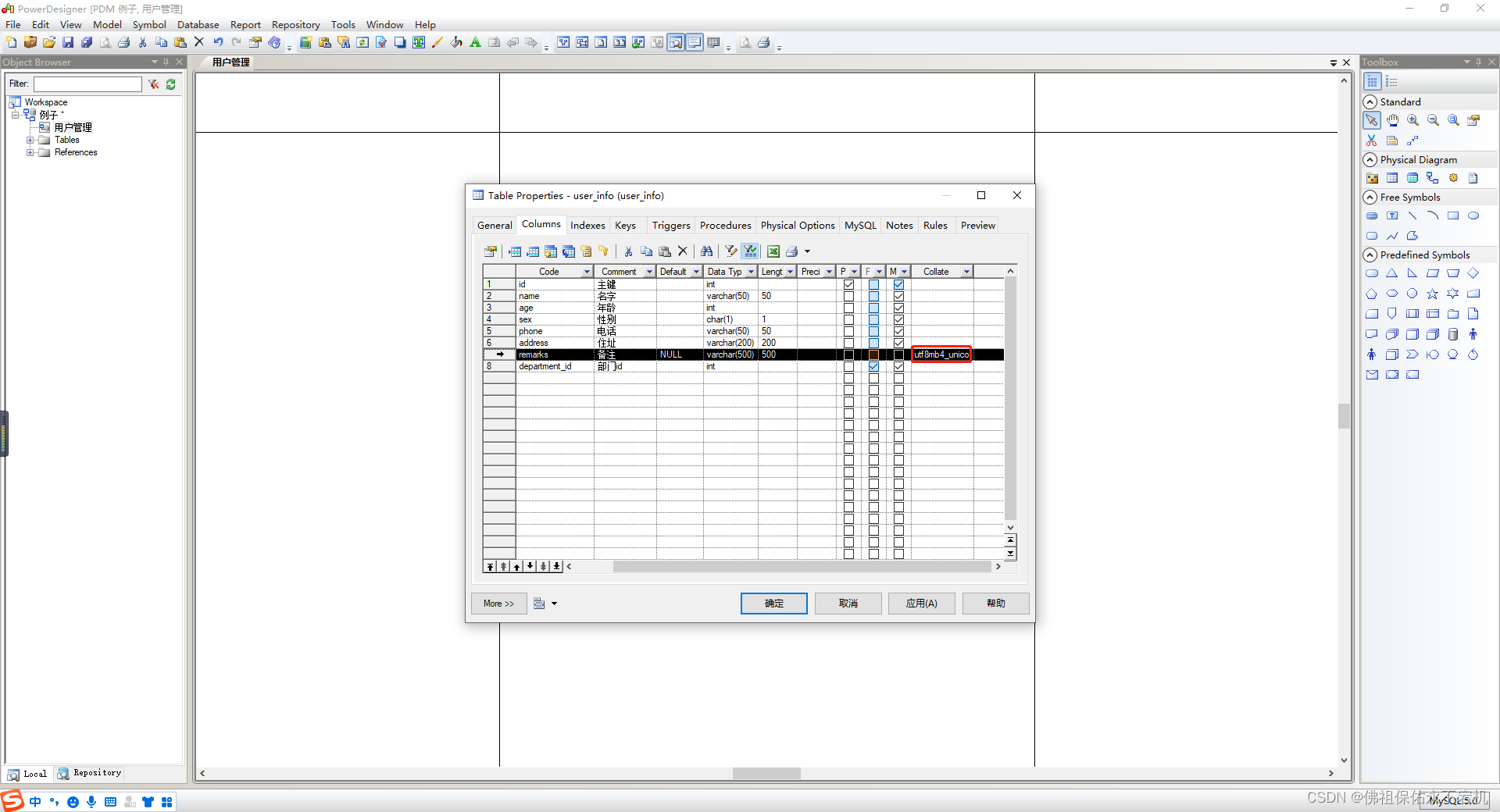This screenshot has height=812, width=1500.
Task: Open the Repository menu
Action: 295,24
